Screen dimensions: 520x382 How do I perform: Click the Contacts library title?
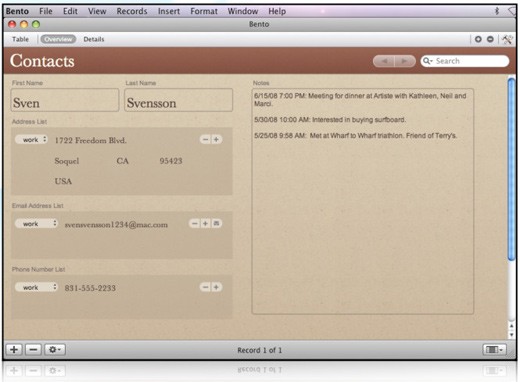coord(42,61)
